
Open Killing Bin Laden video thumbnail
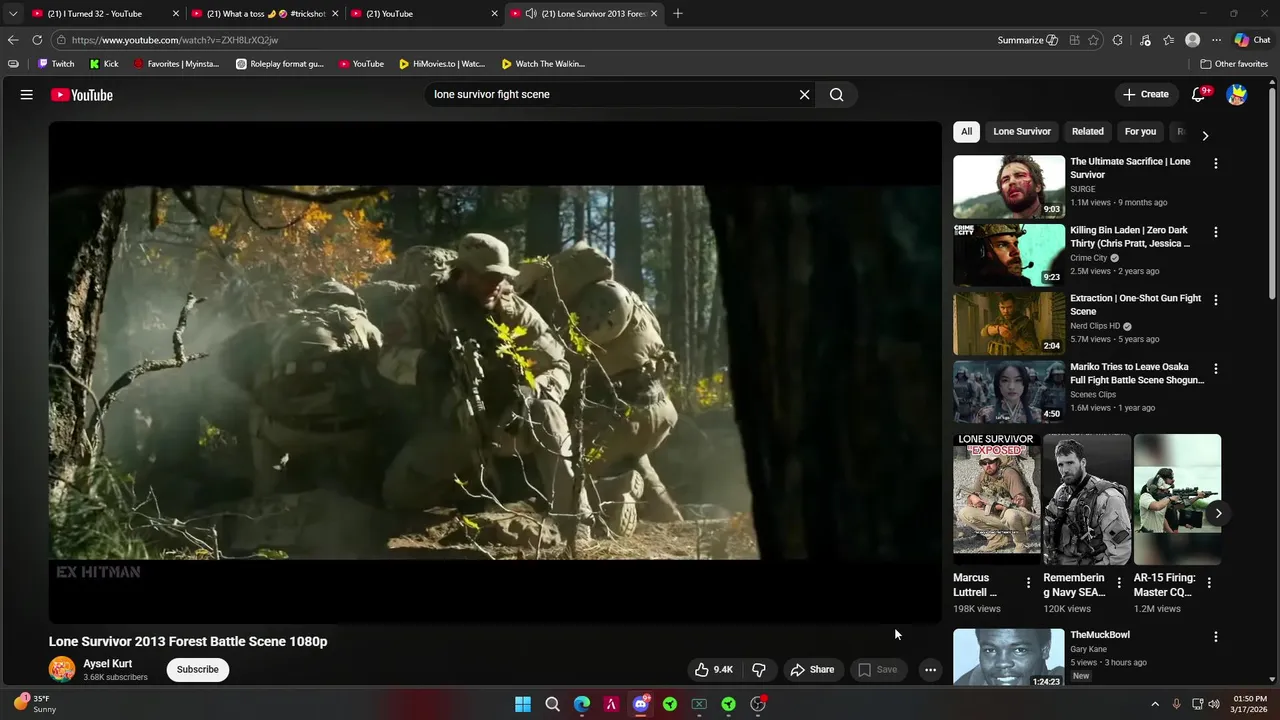tap(1009, 255)
